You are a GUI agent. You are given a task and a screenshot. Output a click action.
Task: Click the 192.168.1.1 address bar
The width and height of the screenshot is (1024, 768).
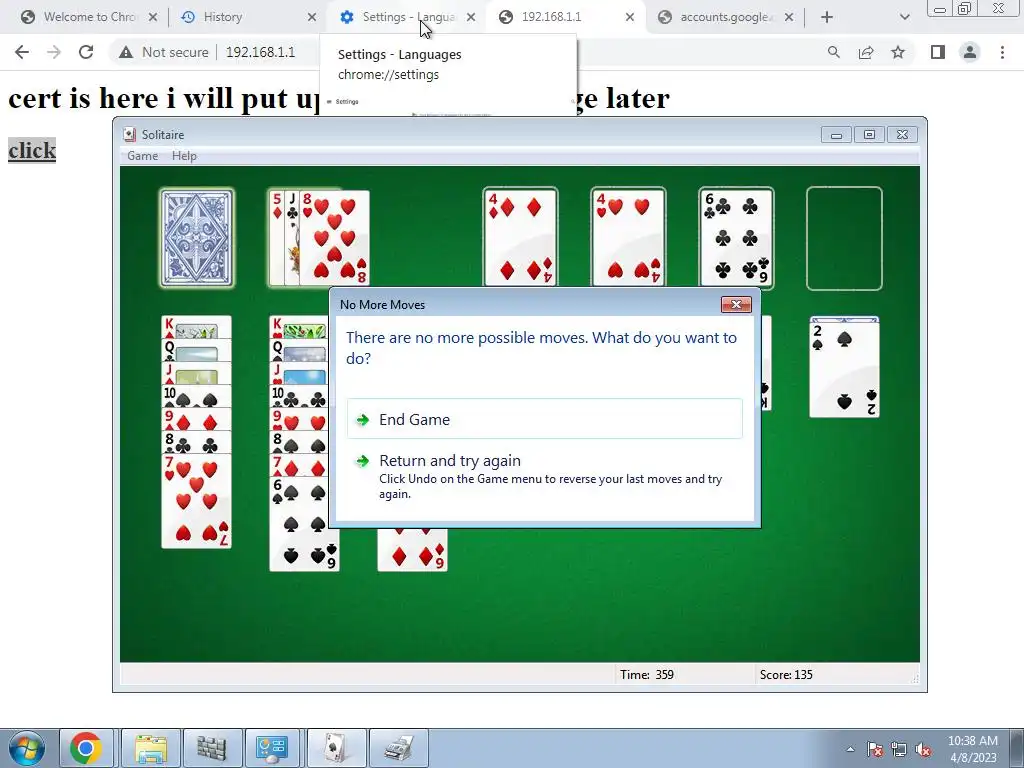coord(261,52)
